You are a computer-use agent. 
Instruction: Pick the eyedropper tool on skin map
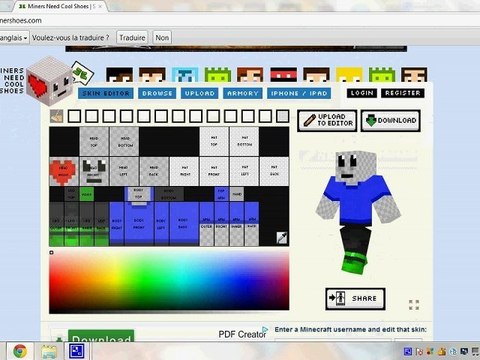[282, 238]
